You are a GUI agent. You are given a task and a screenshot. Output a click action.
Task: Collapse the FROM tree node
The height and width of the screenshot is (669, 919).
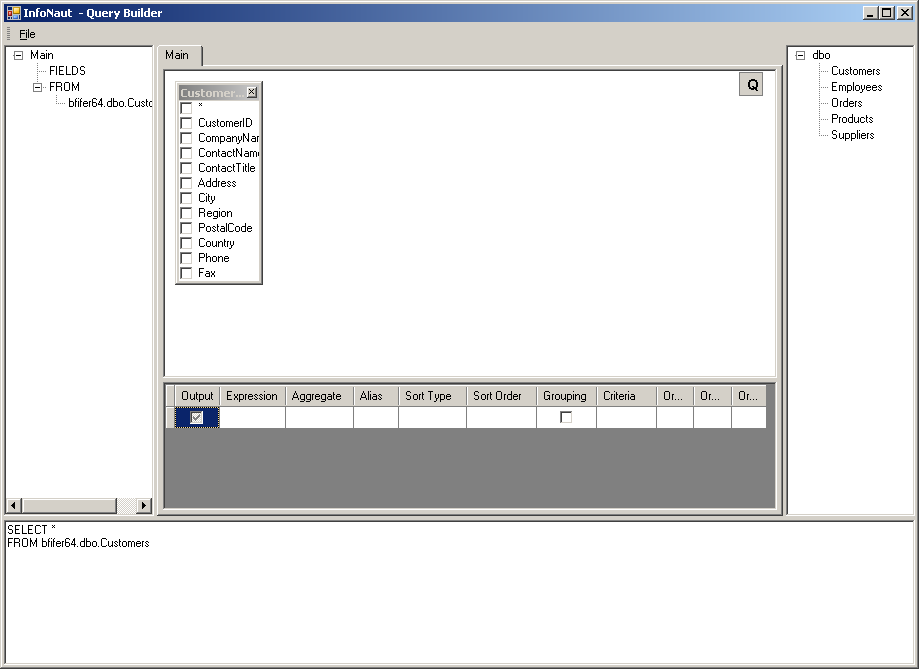pos(38,87)
